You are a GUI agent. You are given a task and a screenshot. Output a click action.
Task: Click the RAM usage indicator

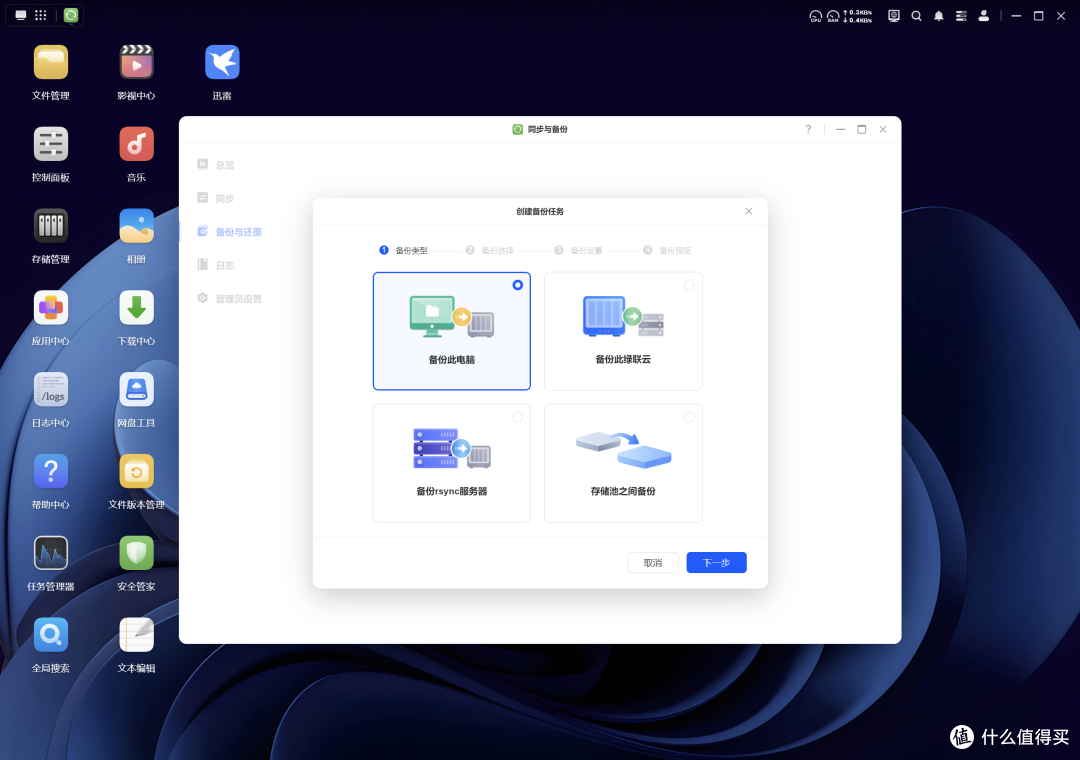833,16
